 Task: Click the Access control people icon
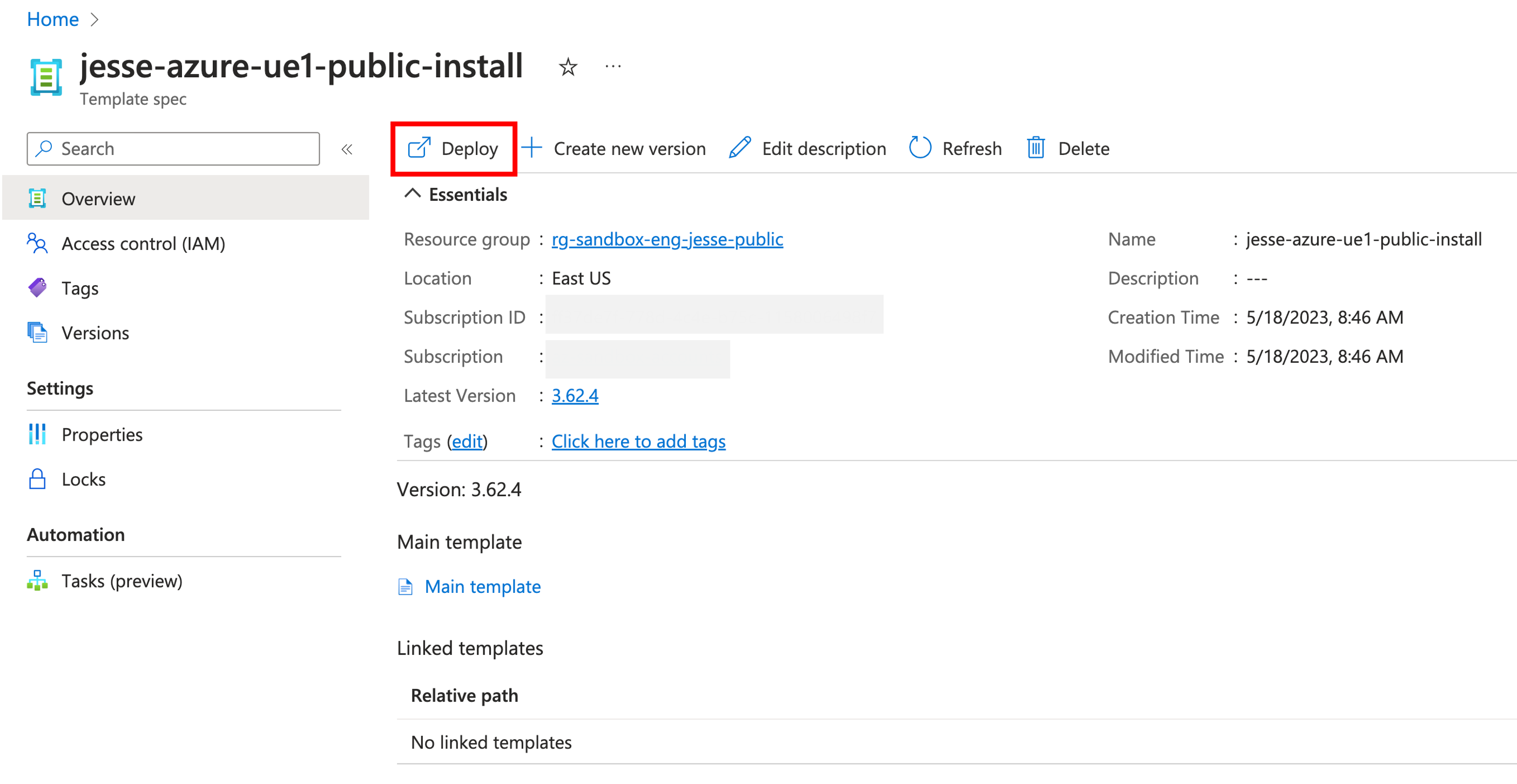37,243
